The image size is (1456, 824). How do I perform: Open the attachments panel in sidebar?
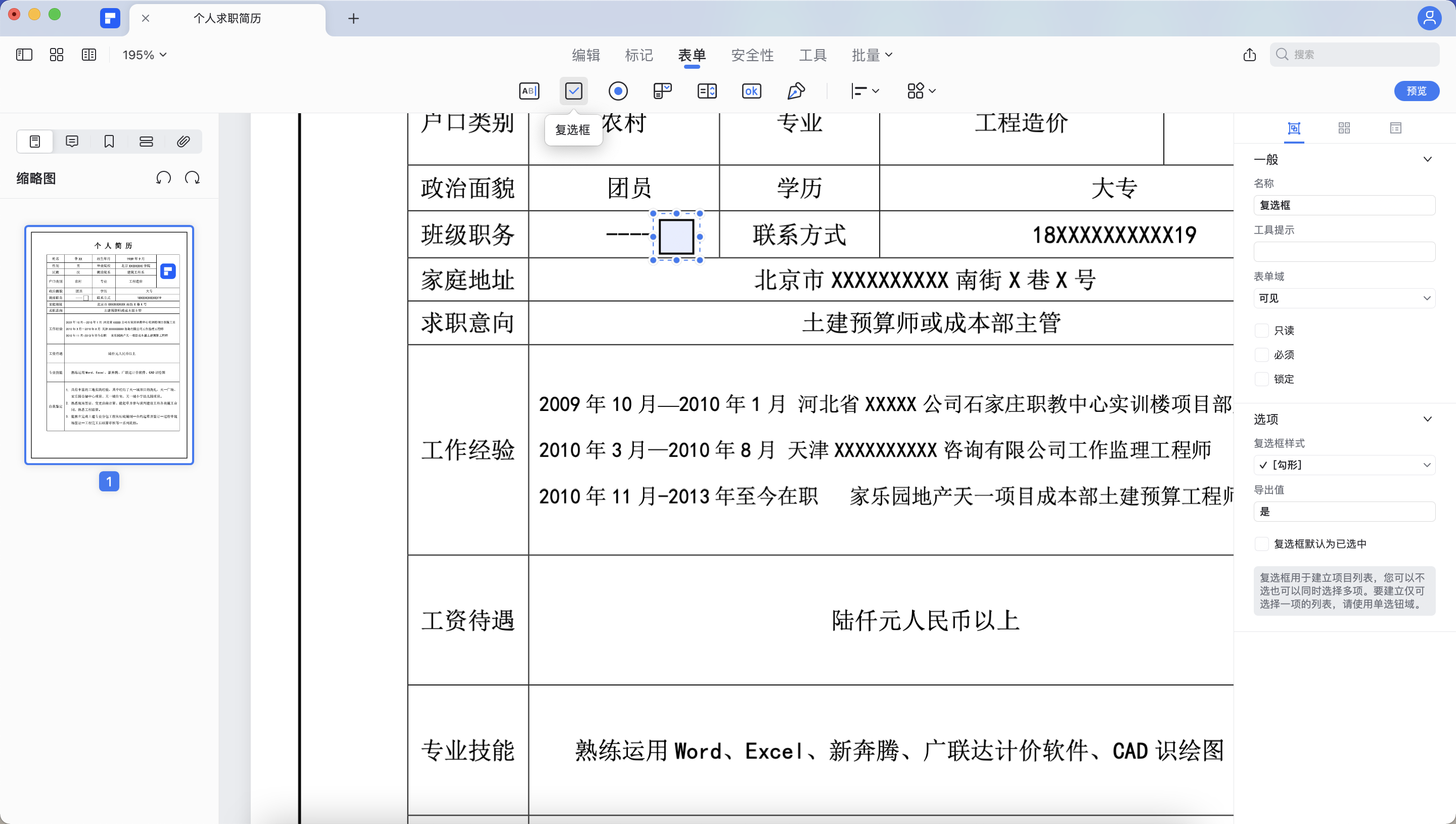tap(183, 142)
